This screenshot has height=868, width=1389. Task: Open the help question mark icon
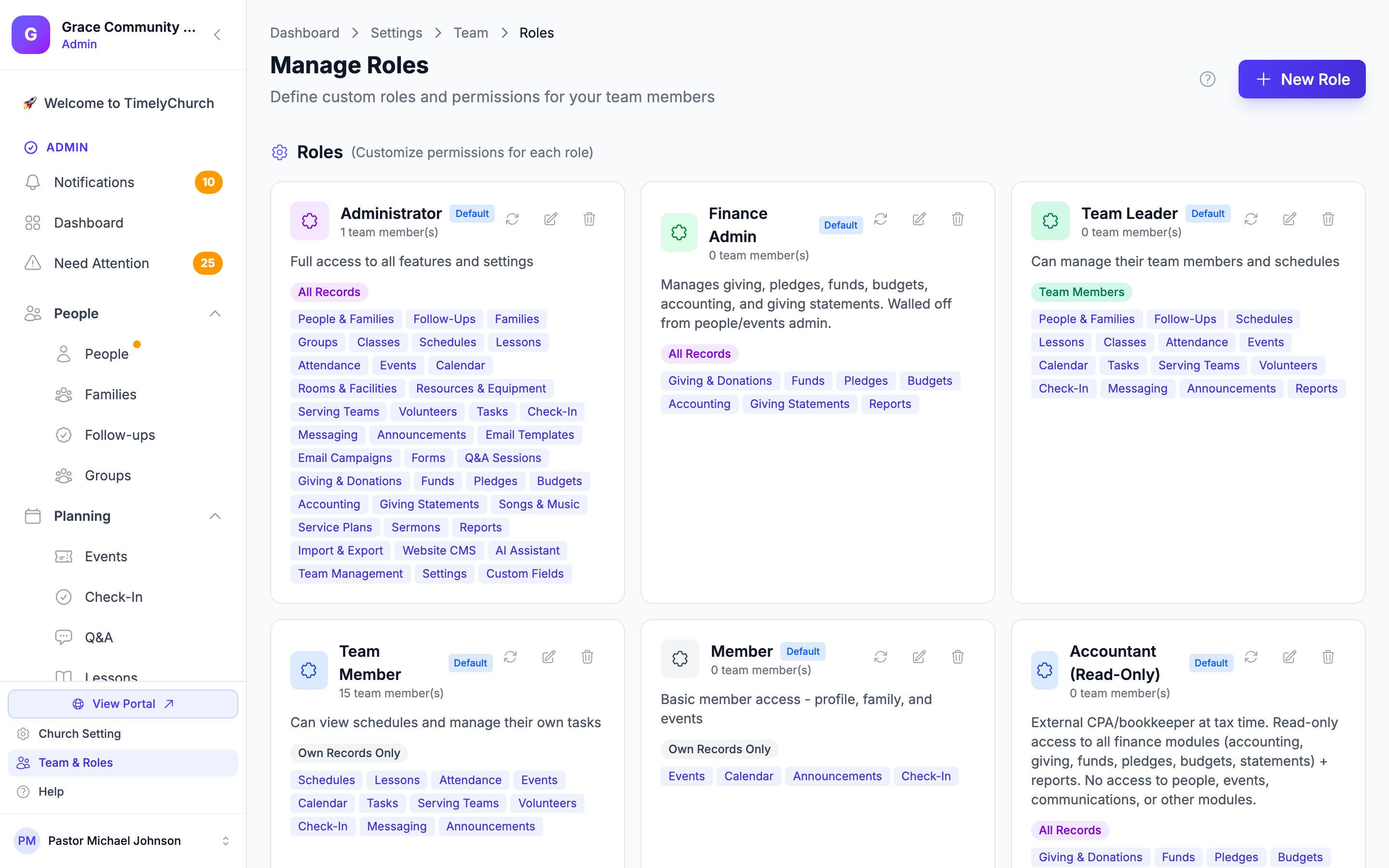pyautogui.click(x=1207, y=79)
